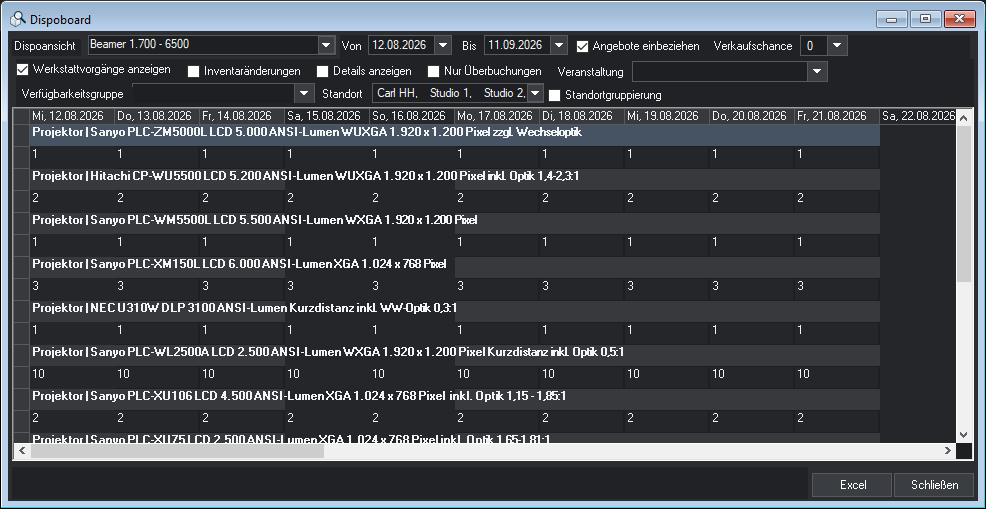The height and width of the screenshot is (509, 986).
Task: Click the Veranstaltung input field
Action: pyautogui.click(x=721, y=71)
